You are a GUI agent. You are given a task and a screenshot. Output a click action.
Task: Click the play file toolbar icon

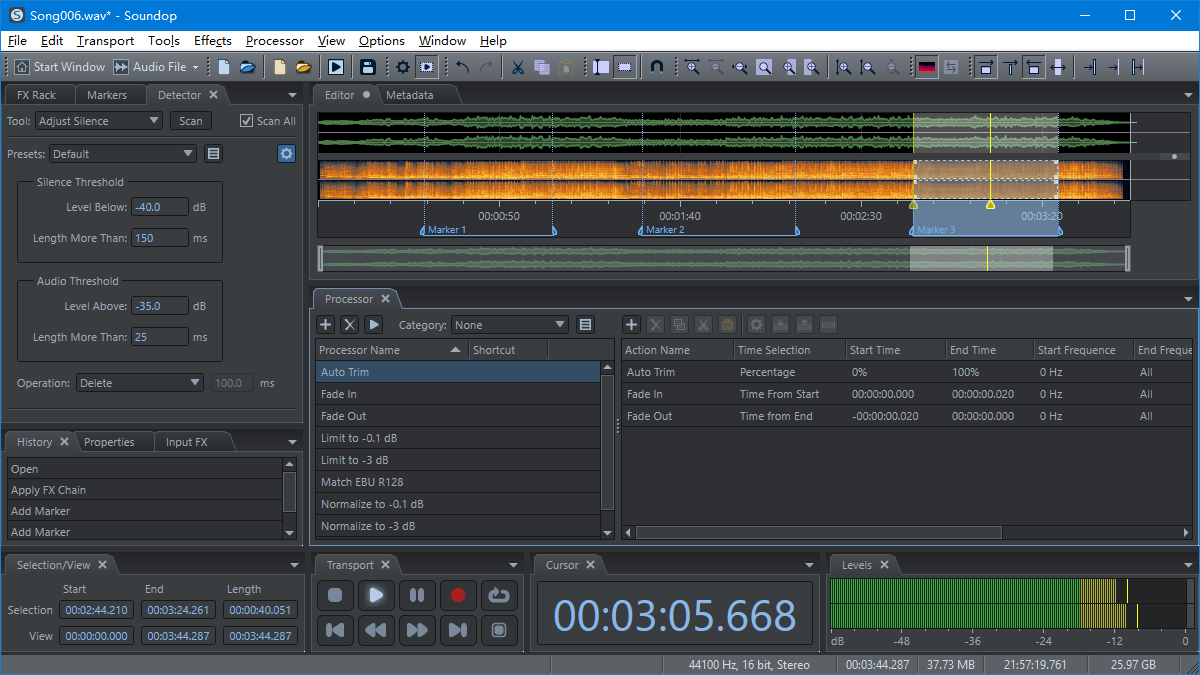pyautogui.click(x=336, y=67)
